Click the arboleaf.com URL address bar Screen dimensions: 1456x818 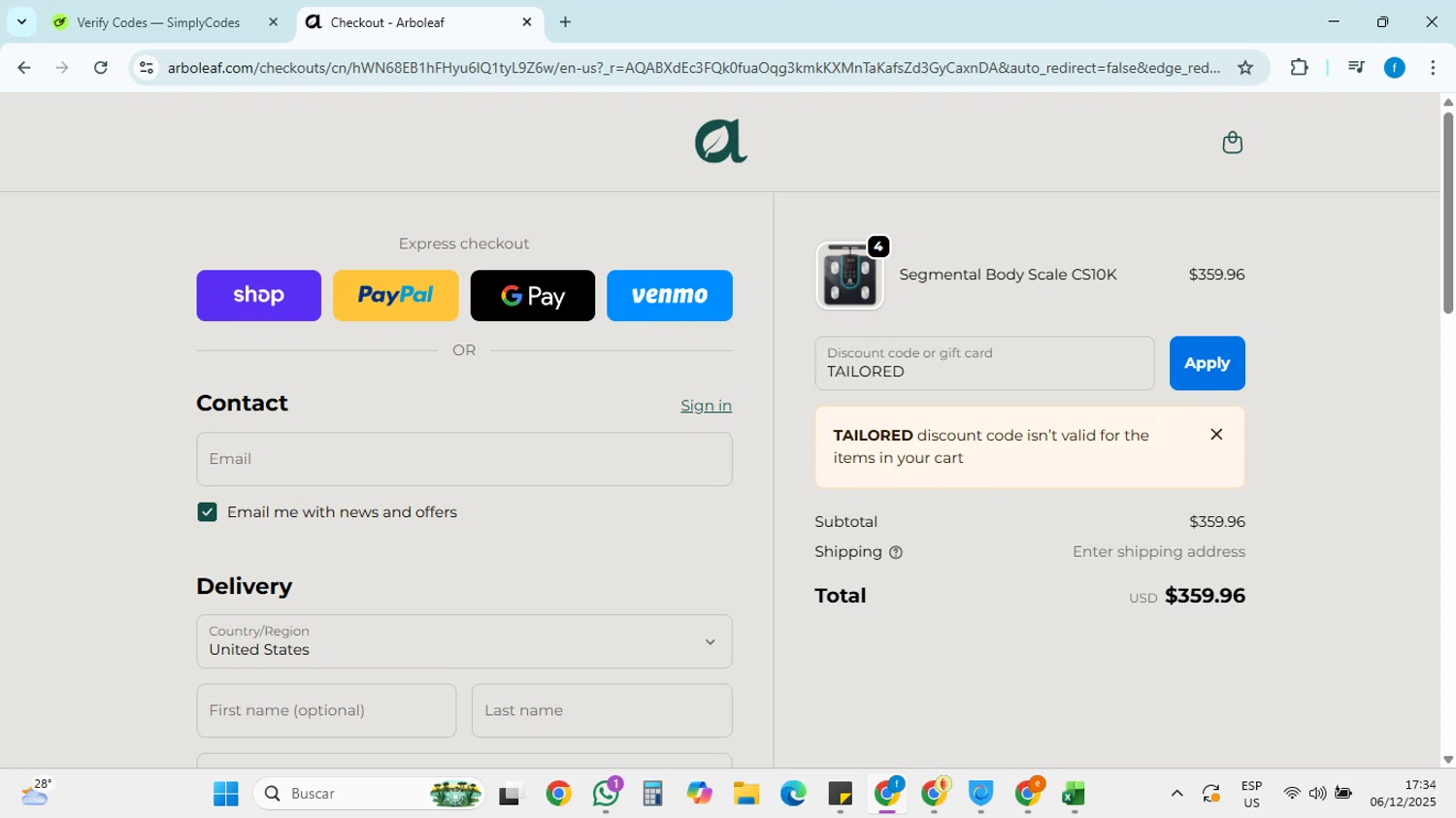693,68
